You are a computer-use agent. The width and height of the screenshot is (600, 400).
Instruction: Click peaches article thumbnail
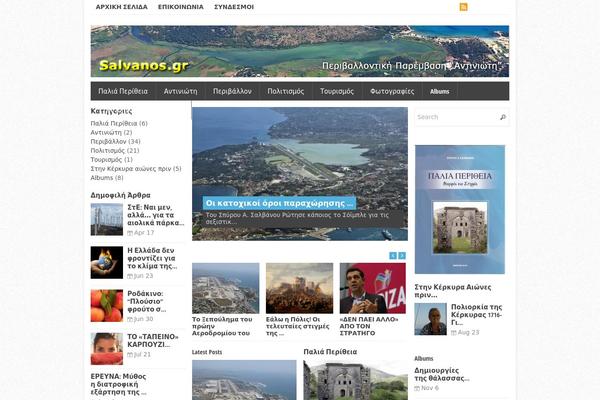107,305
